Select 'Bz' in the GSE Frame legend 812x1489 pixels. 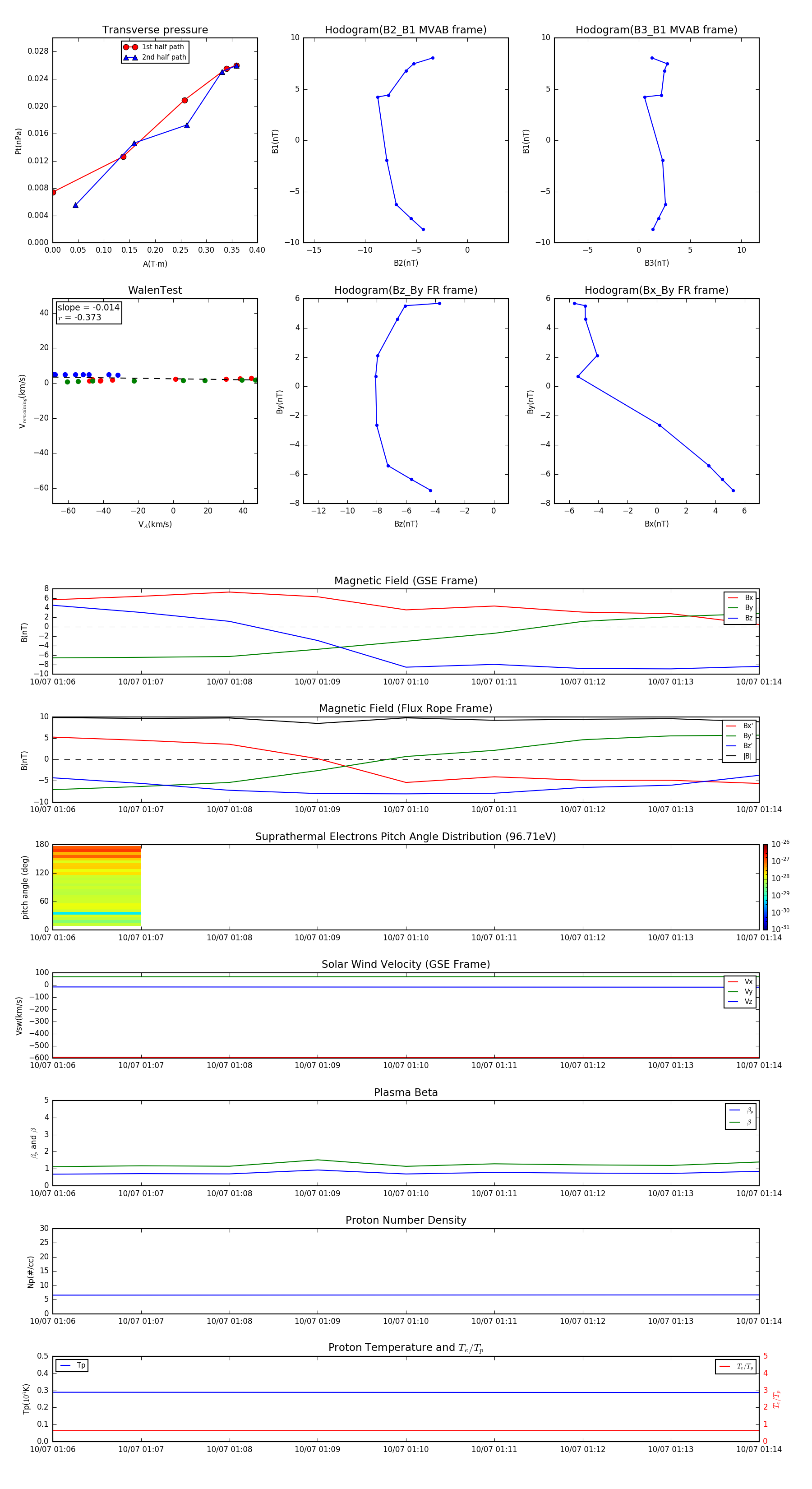(740, 618)
